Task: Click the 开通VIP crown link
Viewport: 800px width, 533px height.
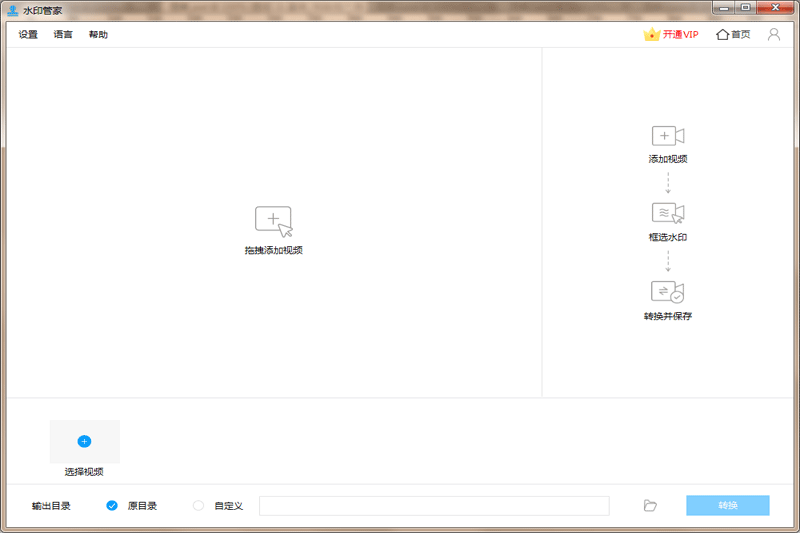Action: coord(671,34)
